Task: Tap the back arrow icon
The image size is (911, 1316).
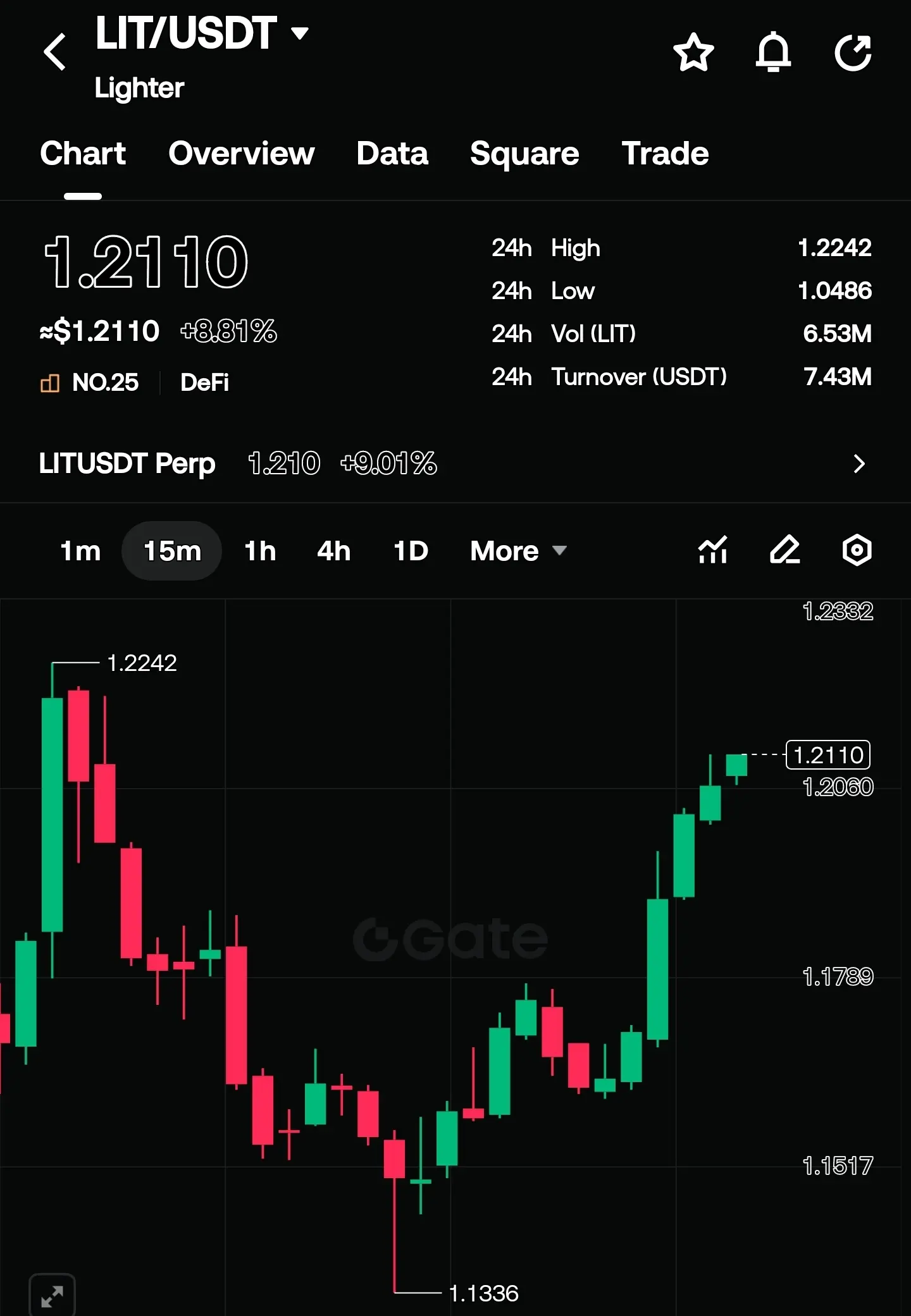Action: (55, 52)
